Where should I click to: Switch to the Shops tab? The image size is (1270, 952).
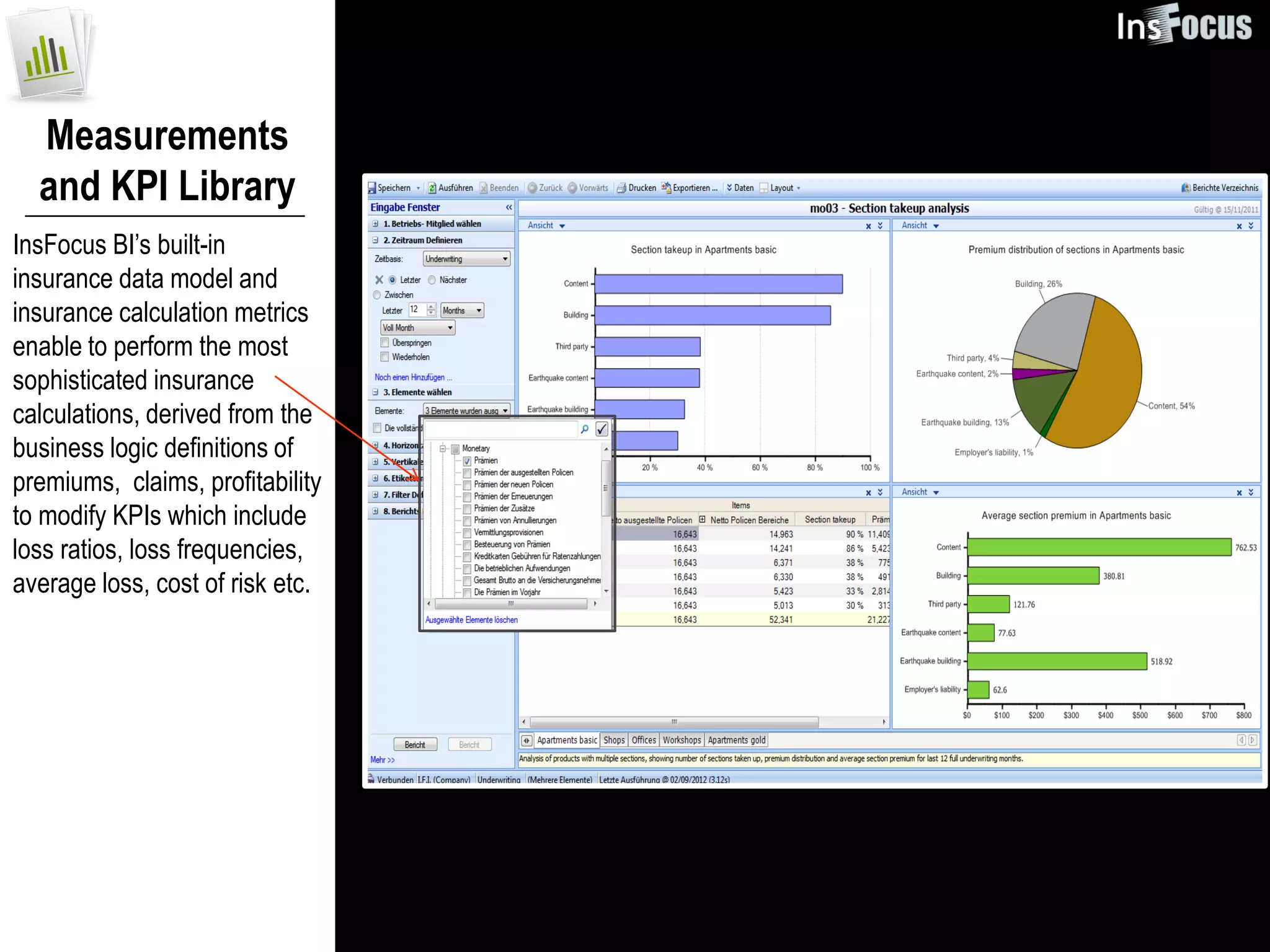click(614, 740)
